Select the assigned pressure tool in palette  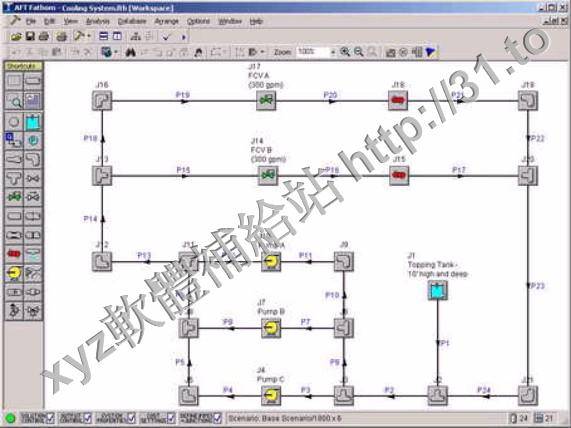pyautogui.click(x=33, y=141)
